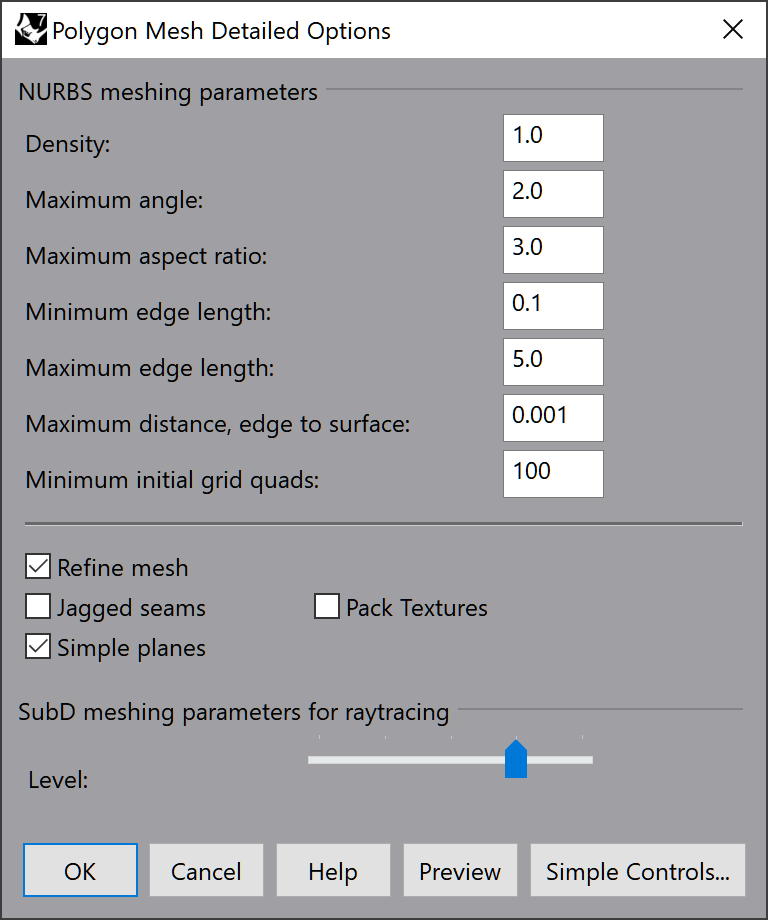
Task: Open Help for mesh options
Action: coord(333,870)
